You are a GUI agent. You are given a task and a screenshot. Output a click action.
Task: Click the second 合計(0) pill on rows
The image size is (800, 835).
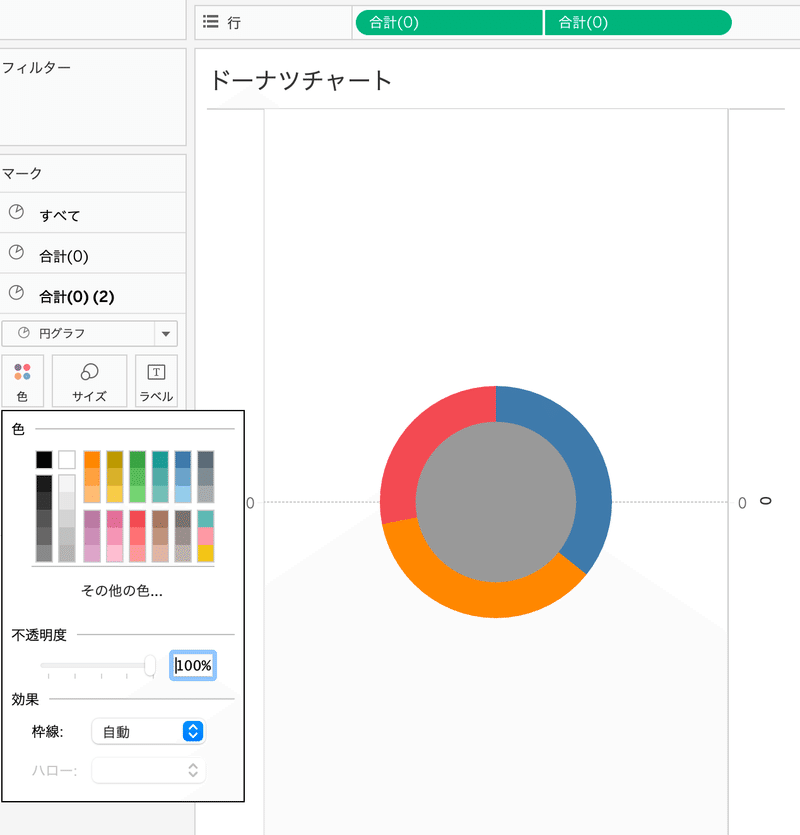point(638,23)
